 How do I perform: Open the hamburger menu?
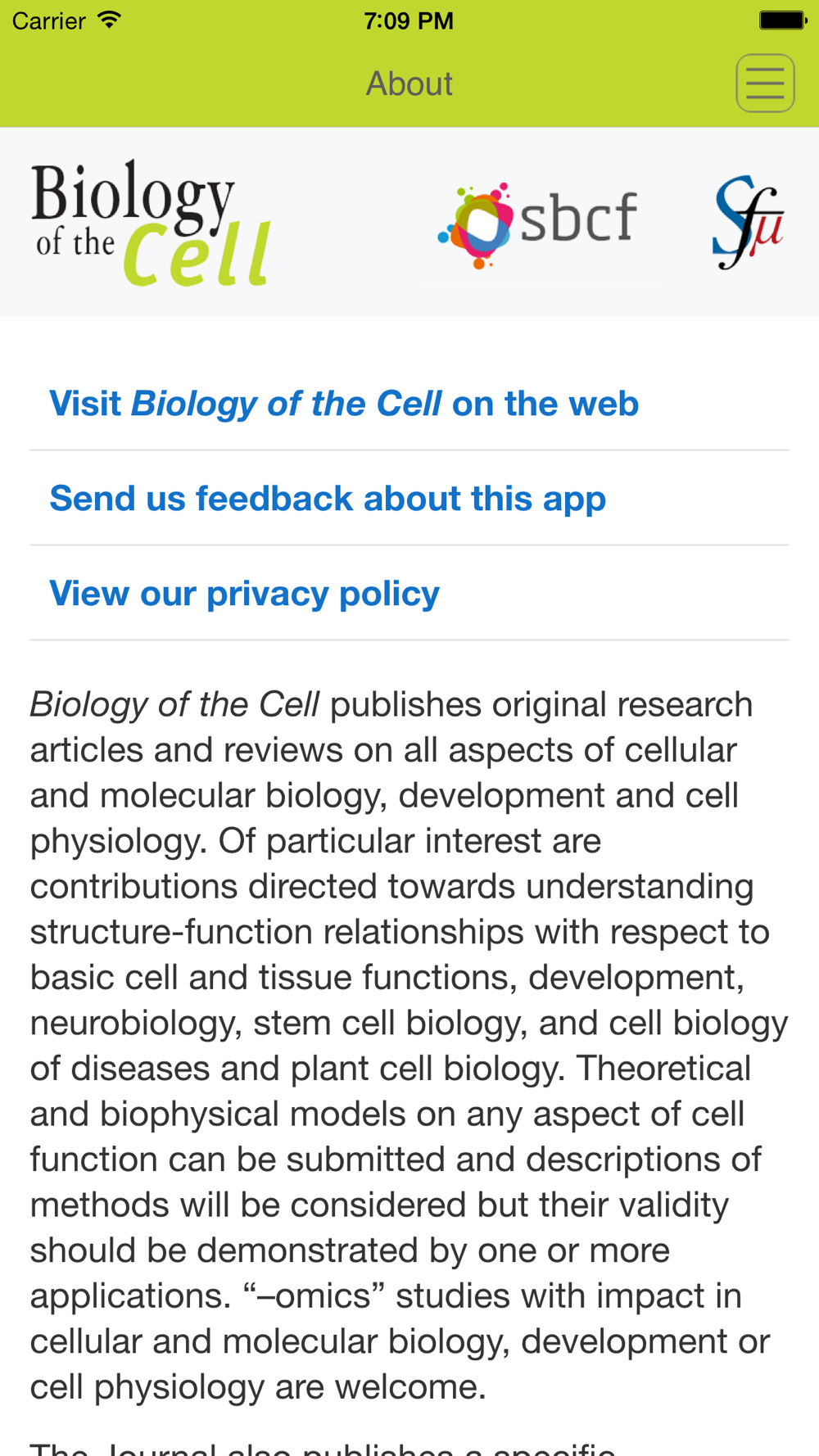(x=765, y=84)
